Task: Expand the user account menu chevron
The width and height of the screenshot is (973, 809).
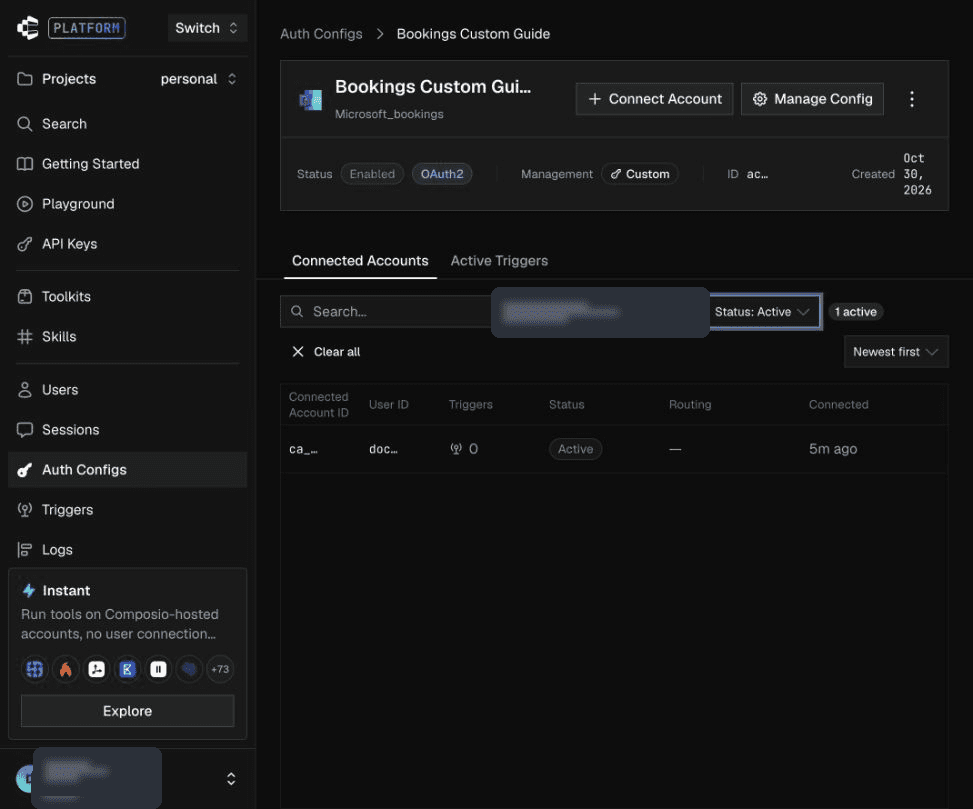Action: pyautogui.click(x=231, y=779)
